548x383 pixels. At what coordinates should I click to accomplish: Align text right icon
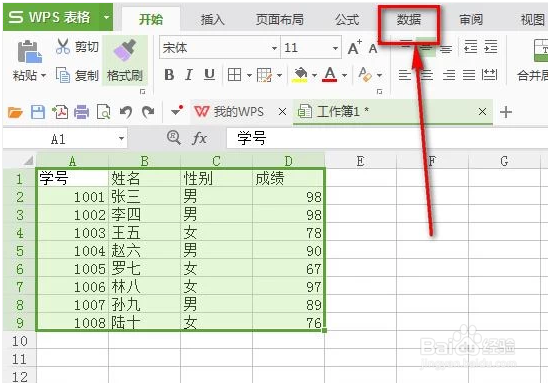[449, 75]
